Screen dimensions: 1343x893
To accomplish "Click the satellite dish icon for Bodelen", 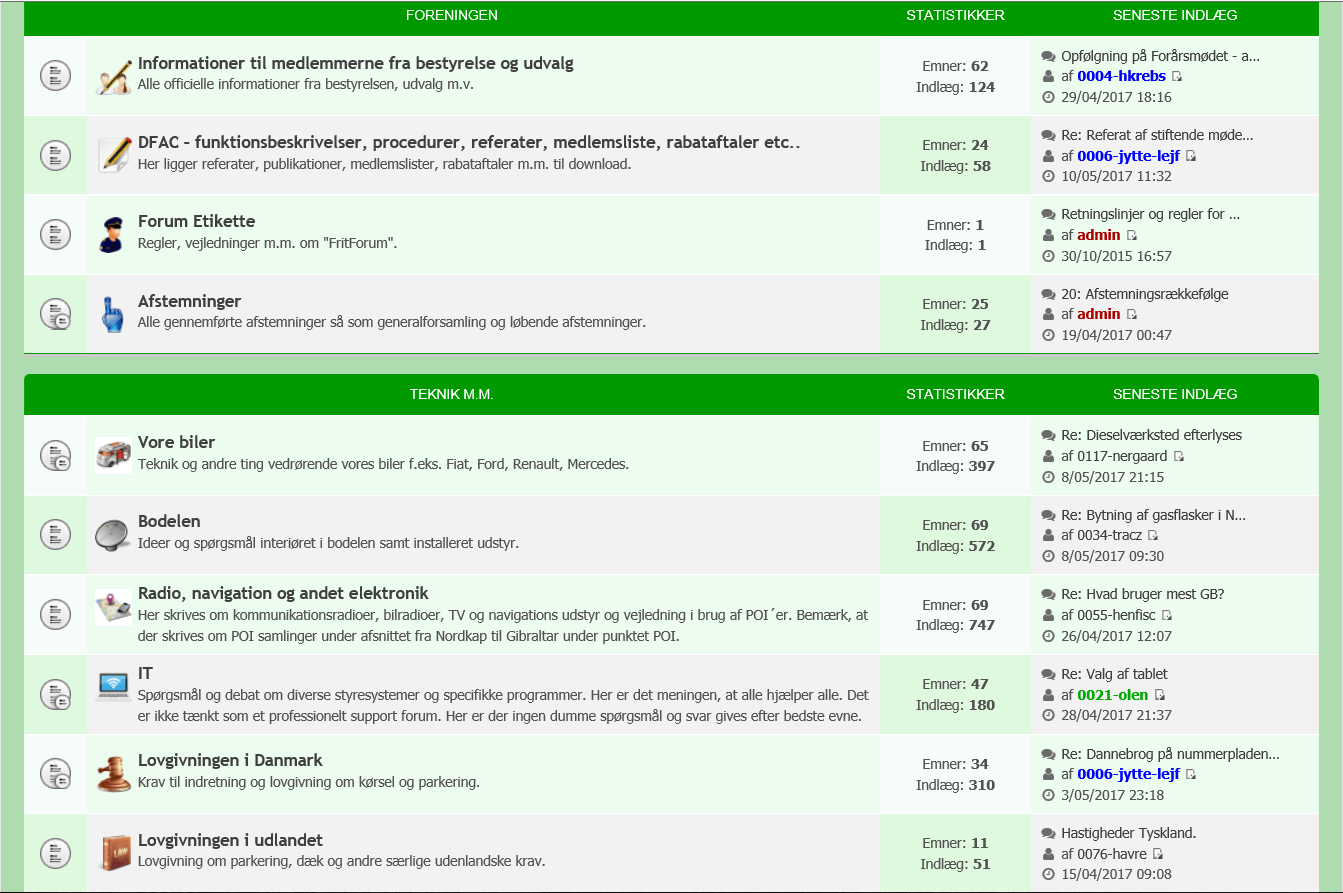I will [114, 535].
